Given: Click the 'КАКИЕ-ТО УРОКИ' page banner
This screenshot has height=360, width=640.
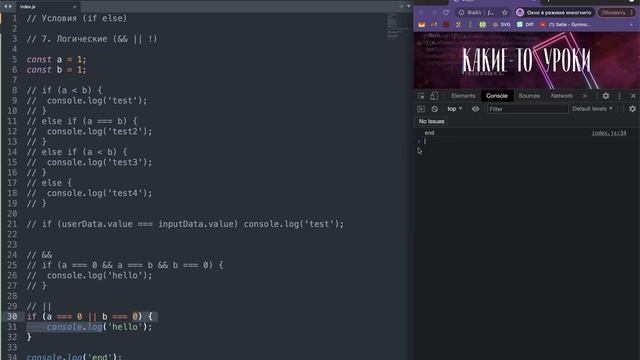Looking at the screenshot, I should click(527, 60).
